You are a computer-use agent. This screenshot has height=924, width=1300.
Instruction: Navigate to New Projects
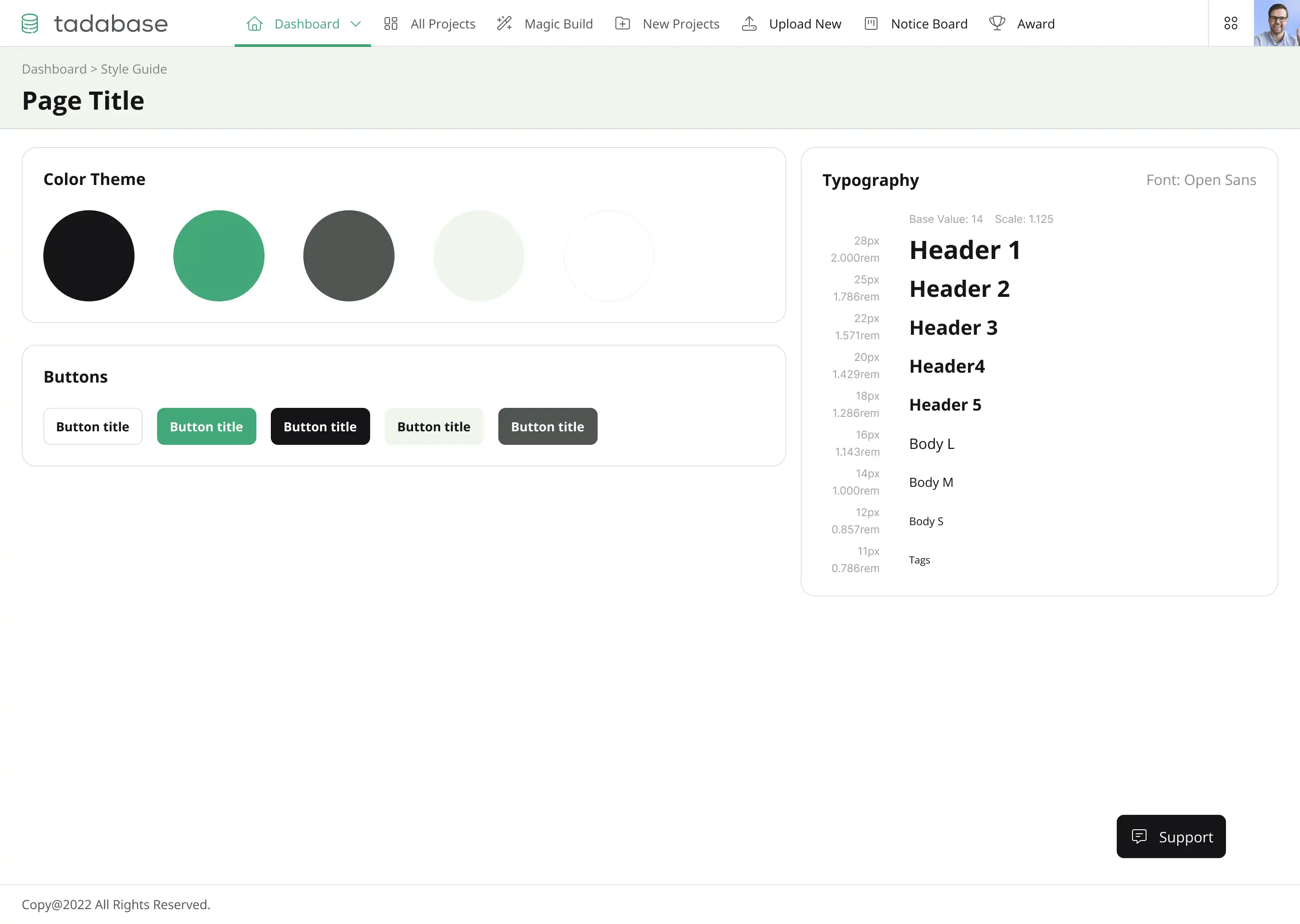pyautogui.click(x=667, y=23)
